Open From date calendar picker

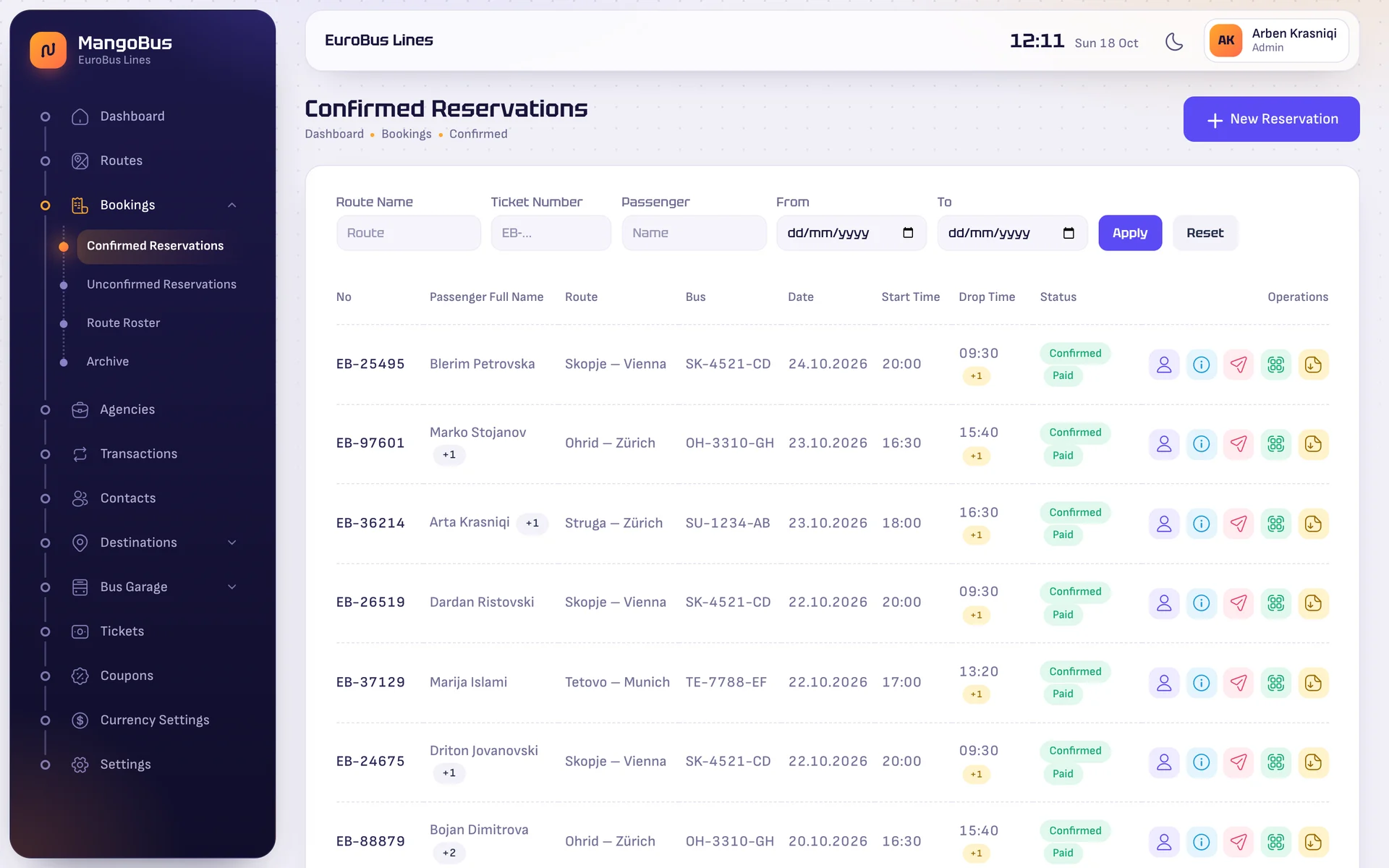pyautogui.click(x=908, y=233)
